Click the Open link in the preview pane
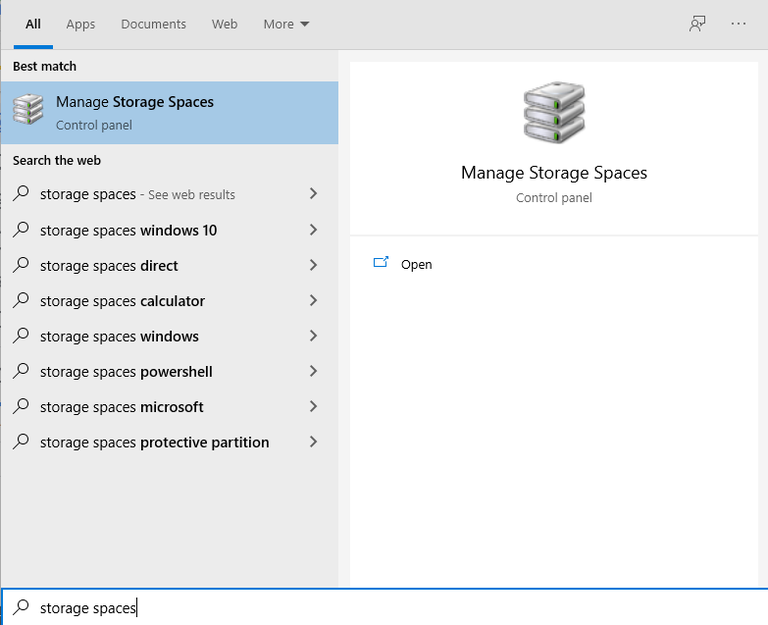This screenshot has height=625, width=768. [x=416, y=264]
